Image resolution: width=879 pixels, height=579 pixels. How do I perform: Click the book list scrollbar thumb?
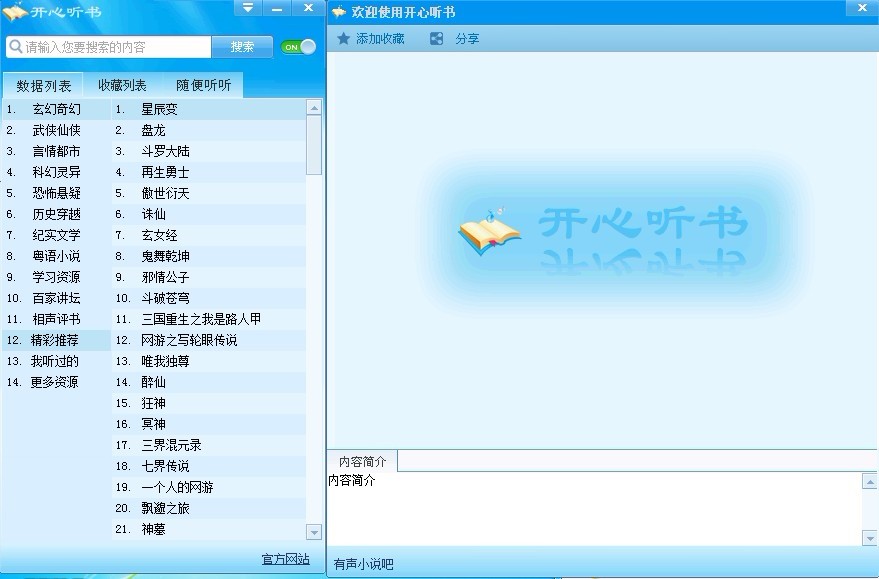(x=314, y=145)
